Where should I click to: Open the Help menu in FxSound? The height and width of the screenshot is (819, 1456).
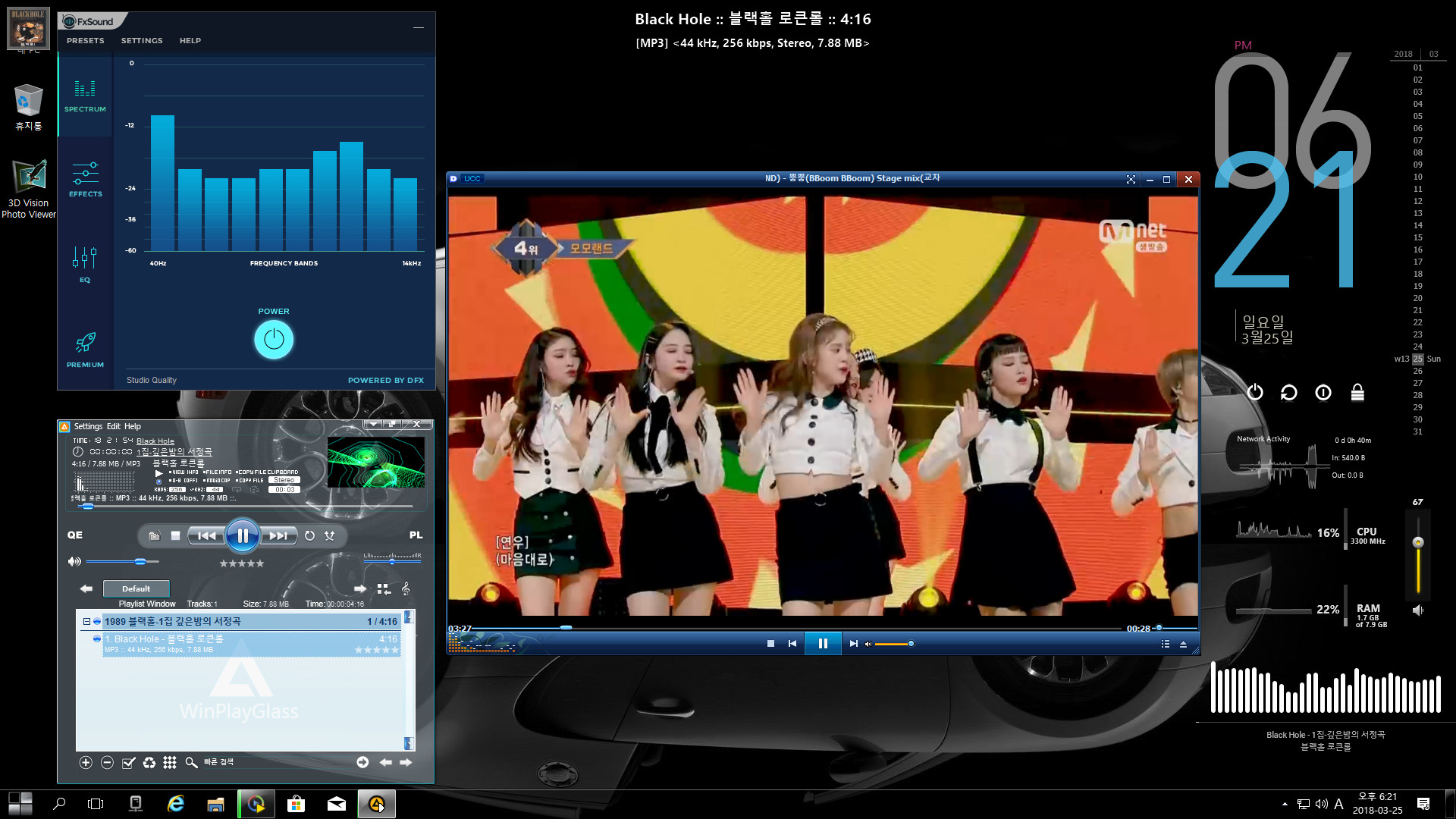pos(190,41)
